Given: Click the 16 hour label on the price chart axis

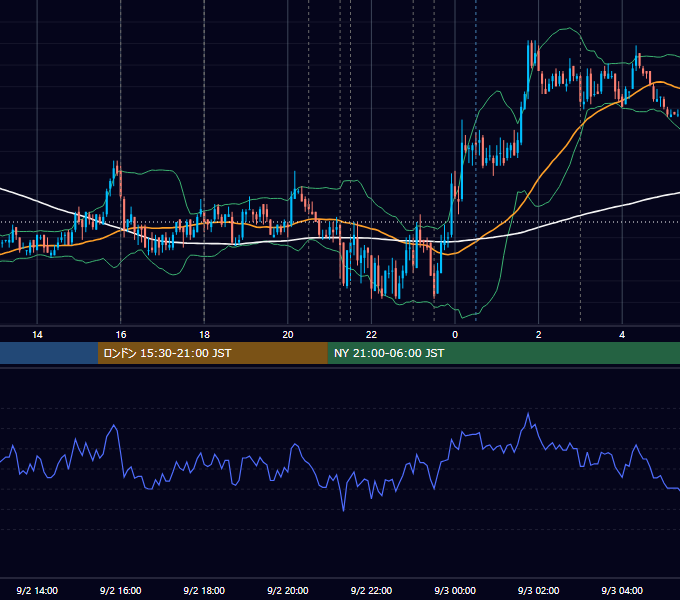Looking at the screenshot, I should [121, 335].
